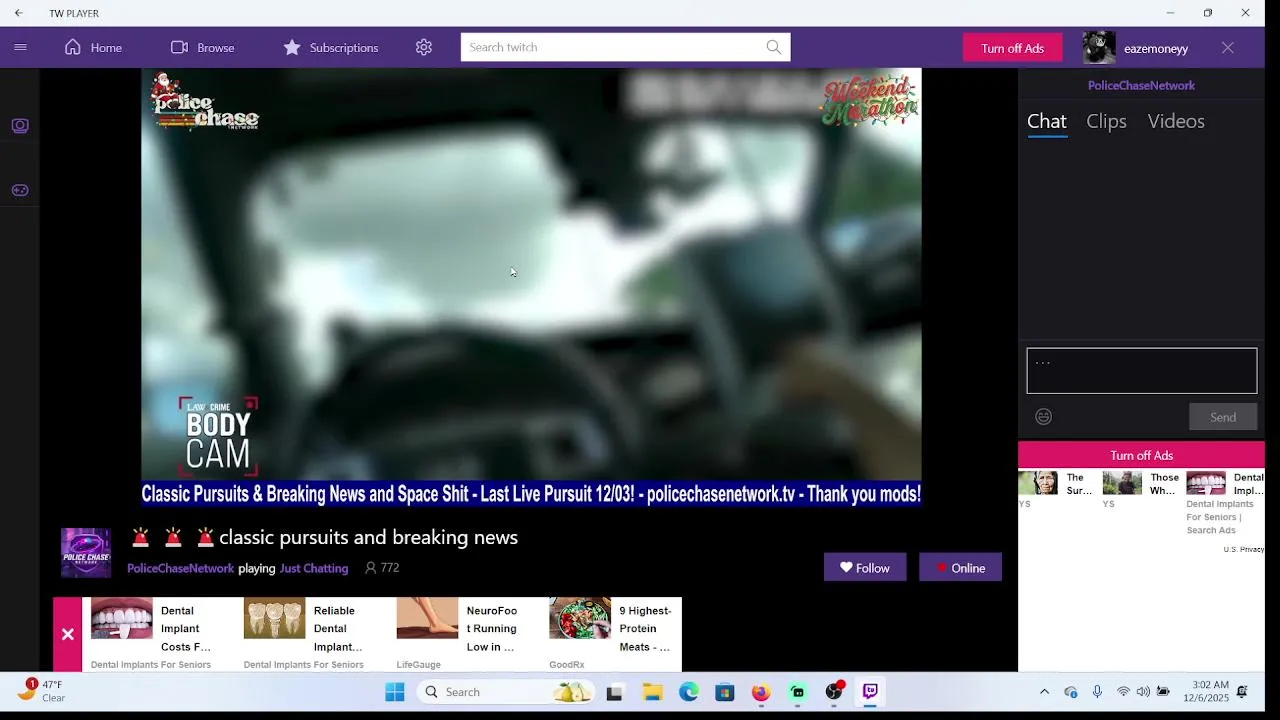Open the side-panel ad starting 'The Sur...'
The height and width of the screenshot is (720, 1280).
click(x=1057, y=489)
